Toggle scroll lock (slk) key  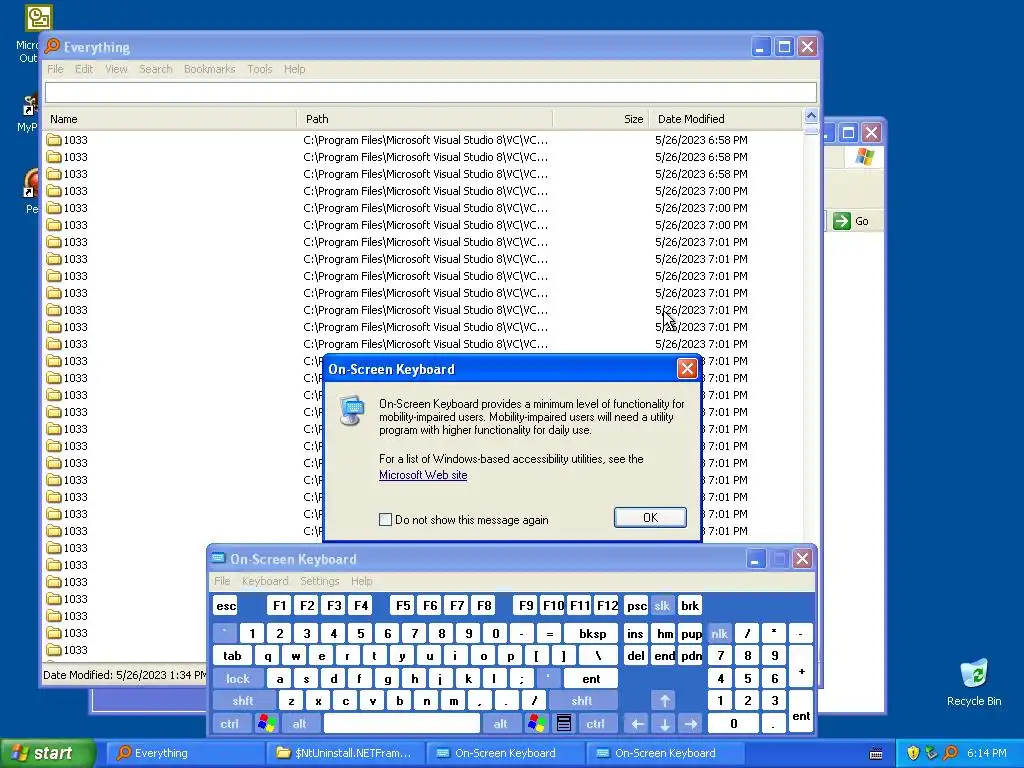(662, 606)
